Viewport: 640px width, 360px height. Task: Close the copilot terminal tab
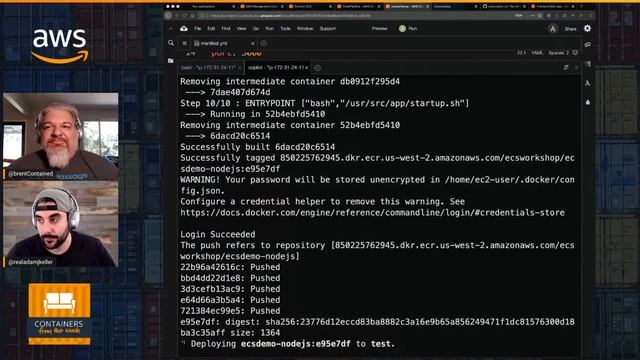pos(307,68)
